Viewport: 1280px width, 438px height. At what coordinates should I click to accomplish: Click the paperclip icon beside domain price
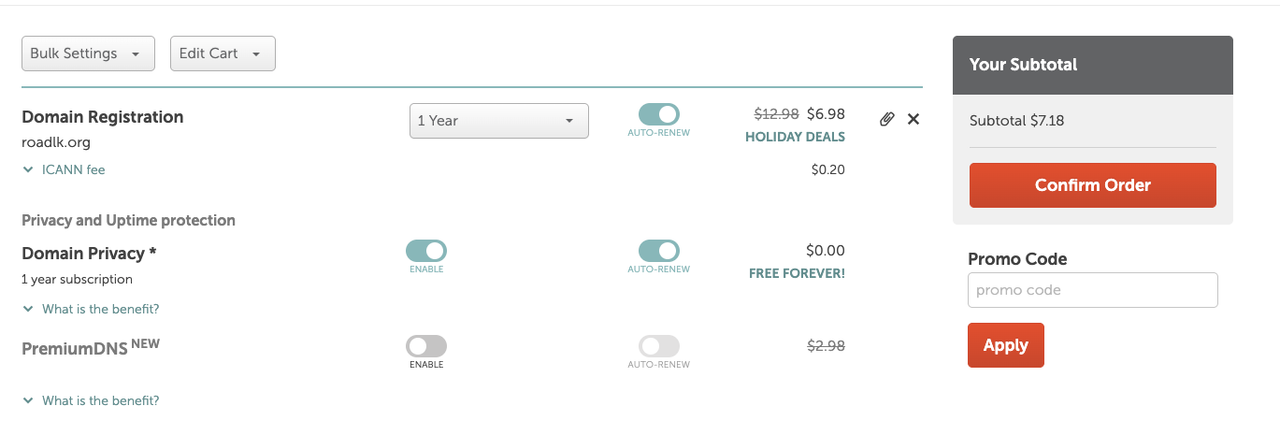point(886,119)
